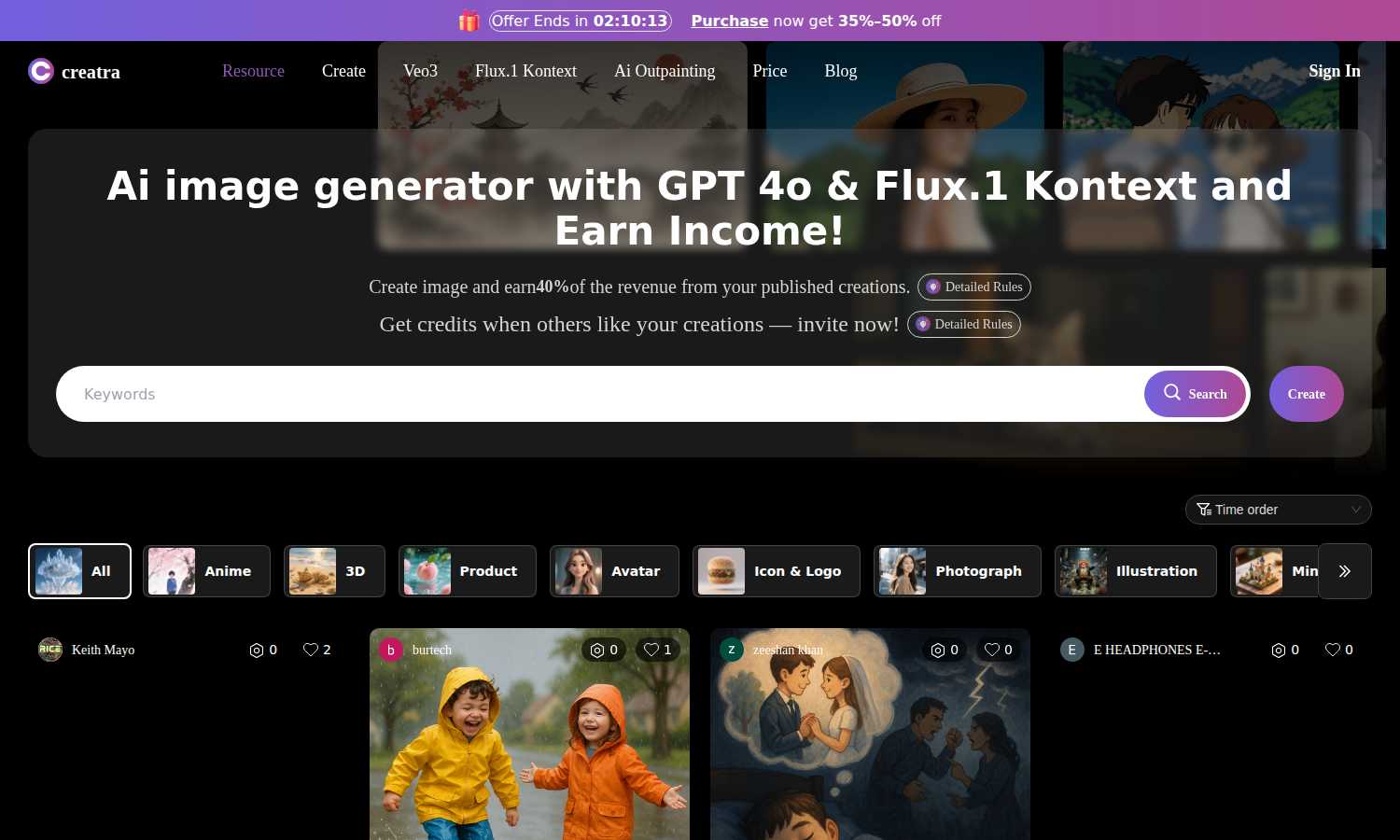Viewport: 1400px width, 840px height.
Task: Click the Sign In link
Action: click(1335, 71)
